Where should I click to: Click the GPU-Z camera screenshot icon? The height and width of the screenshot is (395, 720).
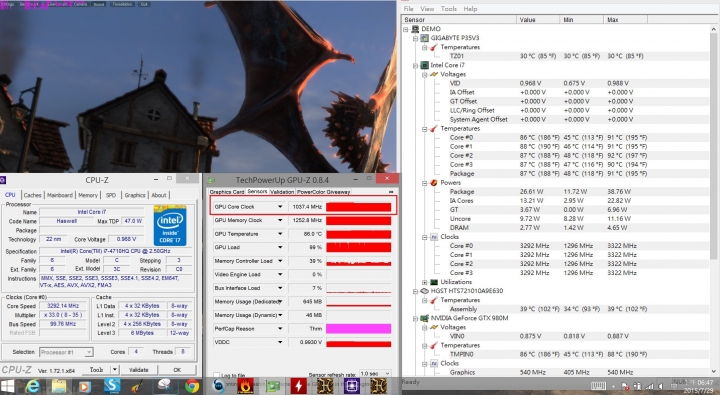coord(391,192)
